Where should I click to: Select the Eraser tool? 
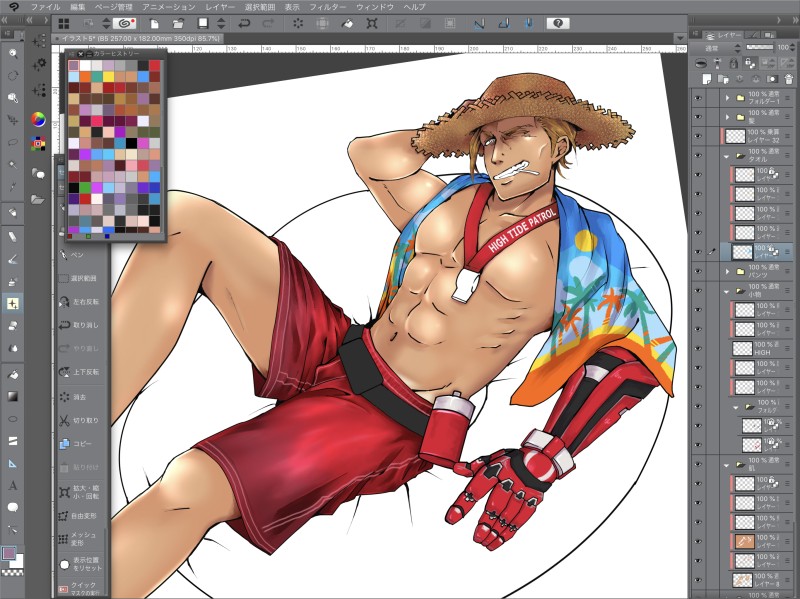(x=13, y=326)
